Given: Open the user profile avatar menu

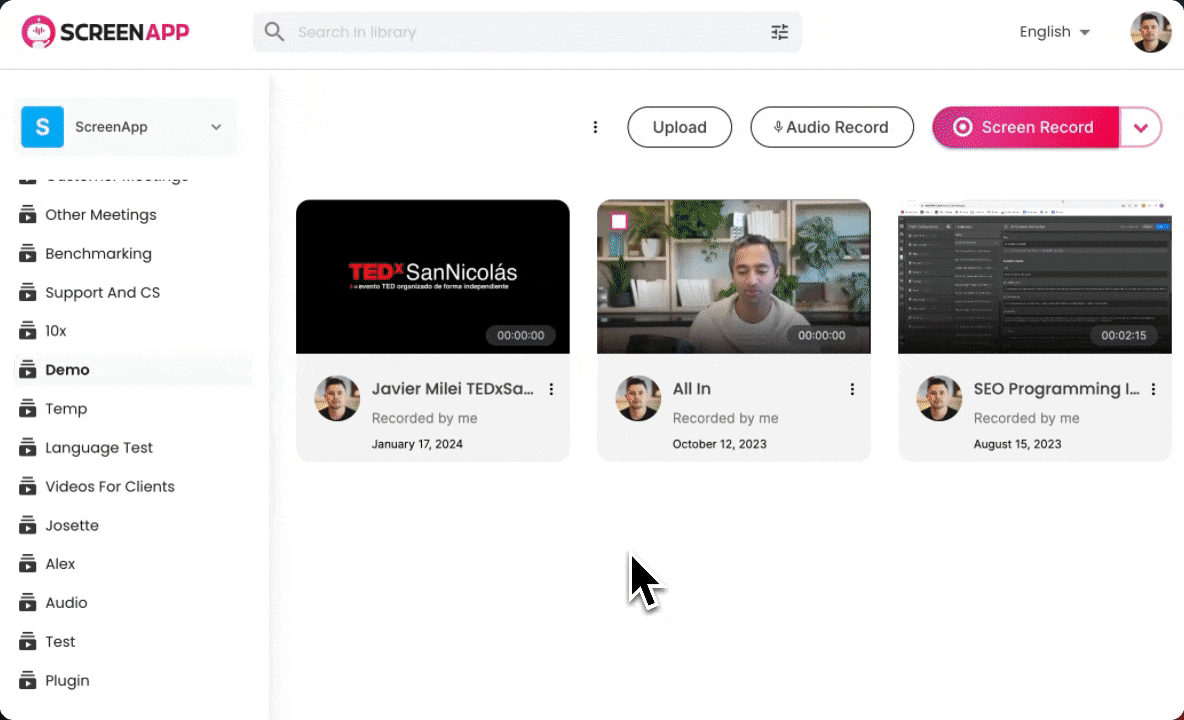Looking at the screenshot, I should 1150,32.
